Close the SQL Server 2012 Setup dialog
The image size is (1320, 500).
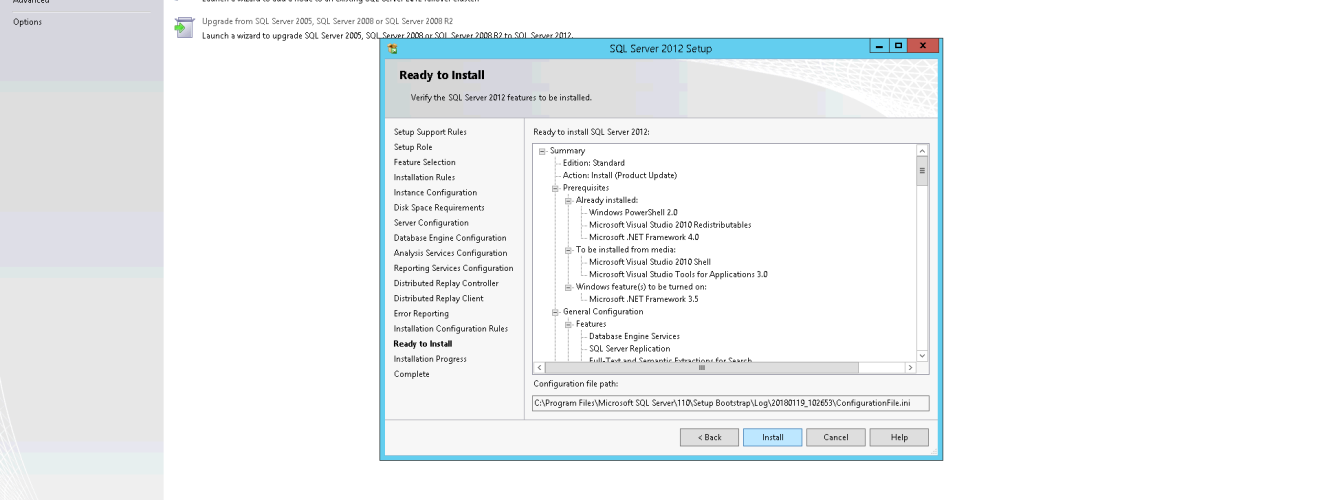pyautogui.click(x=922, y=47)
